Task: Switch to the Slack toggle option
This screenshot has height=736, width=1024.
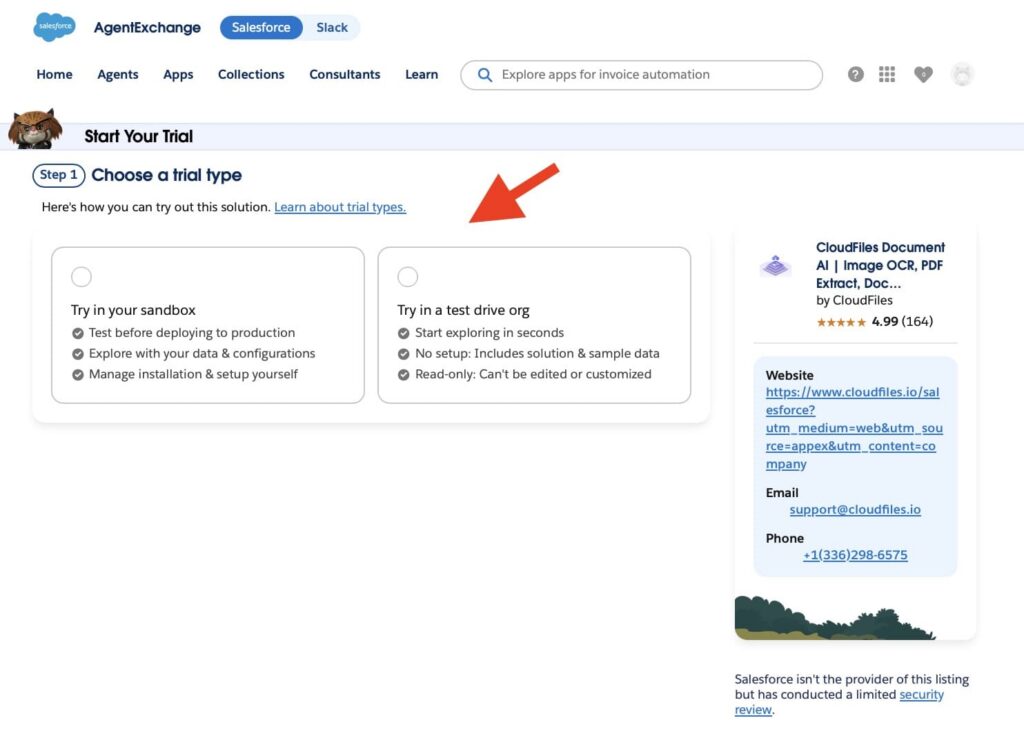Action: [x=332, y=27]
